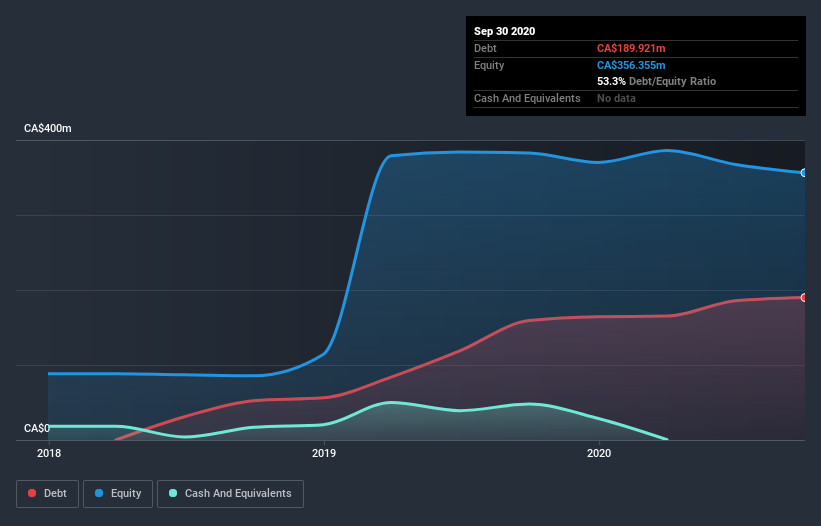
Task: Click the Debt row label in tooltip
Action: tap(485, 48)
